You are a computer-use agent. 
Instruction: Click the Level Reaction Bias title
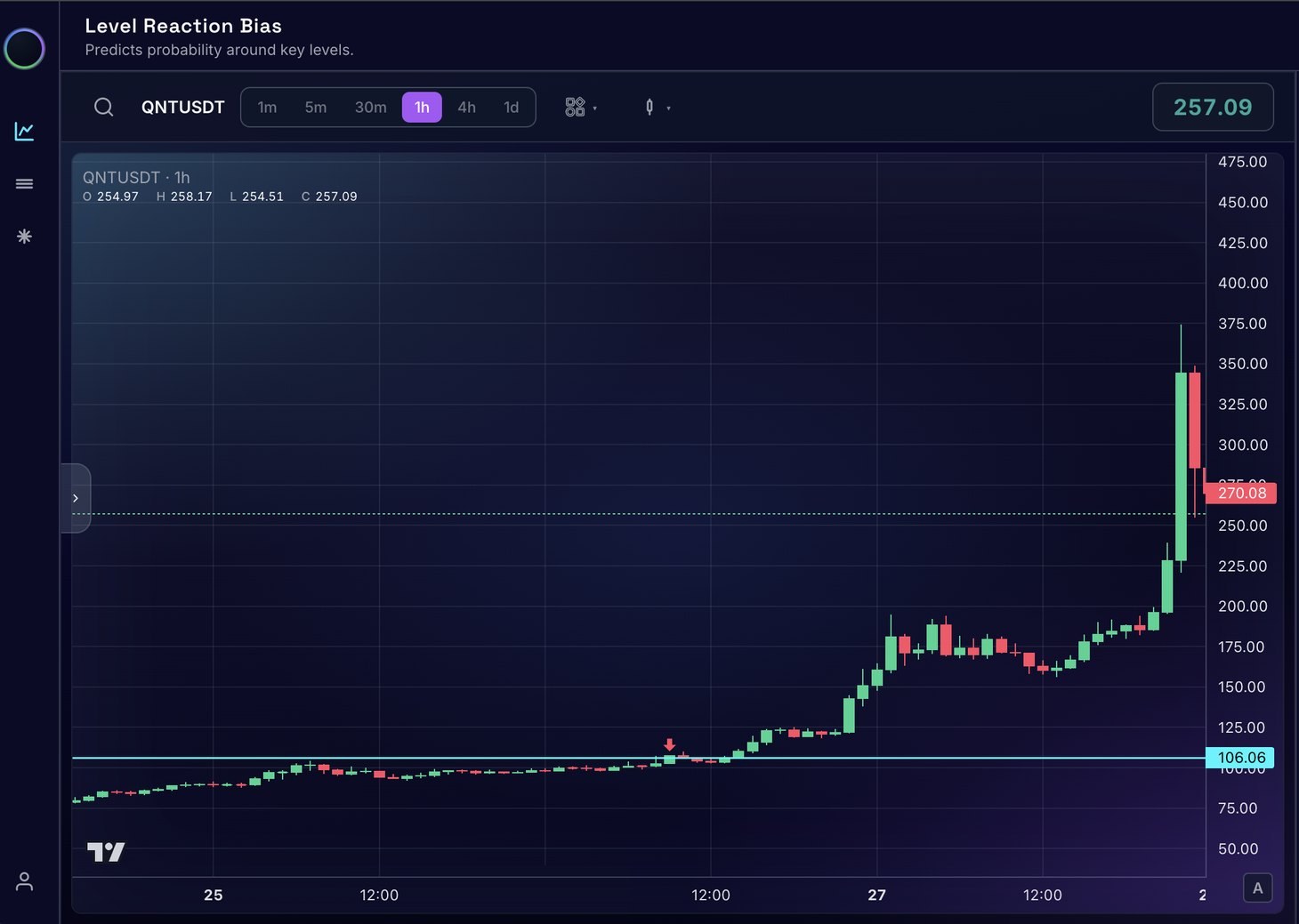coord(183,26)
